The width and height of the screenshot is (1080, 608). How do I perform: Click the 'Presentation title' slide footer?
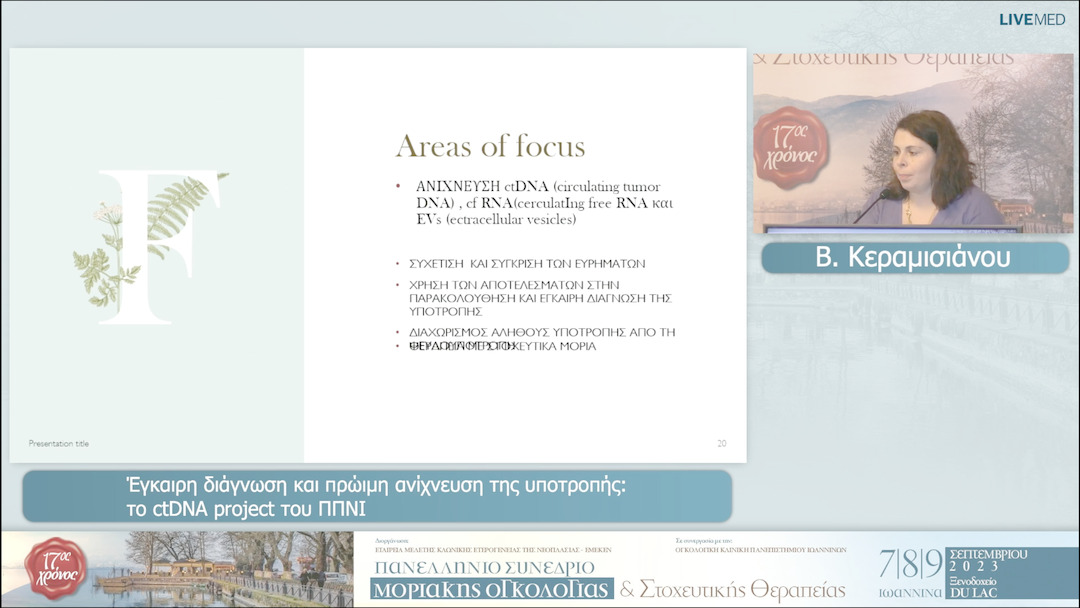[x=59, y=443]
